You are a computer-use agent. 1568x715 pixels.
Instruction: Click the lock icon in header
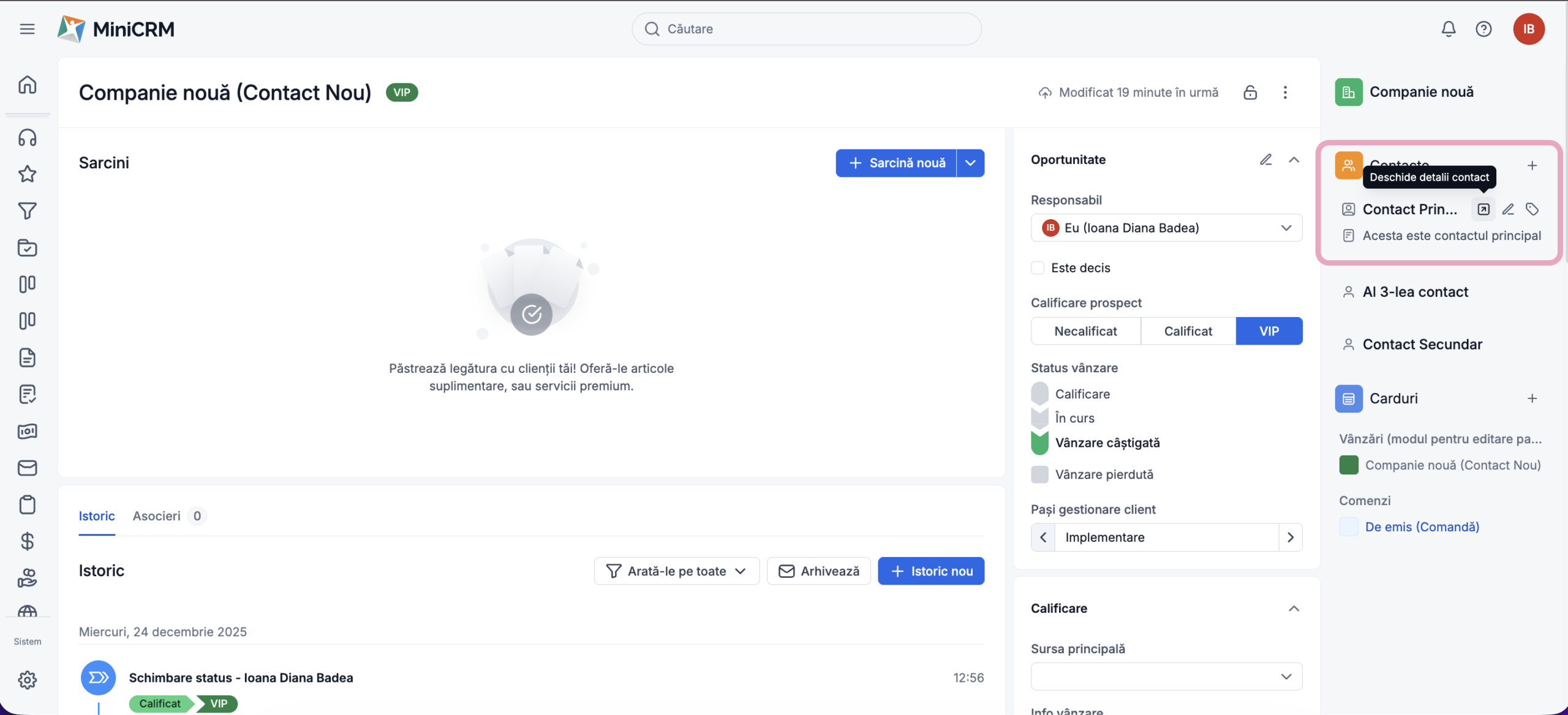pyautogui.click(x=1250, y=92)
